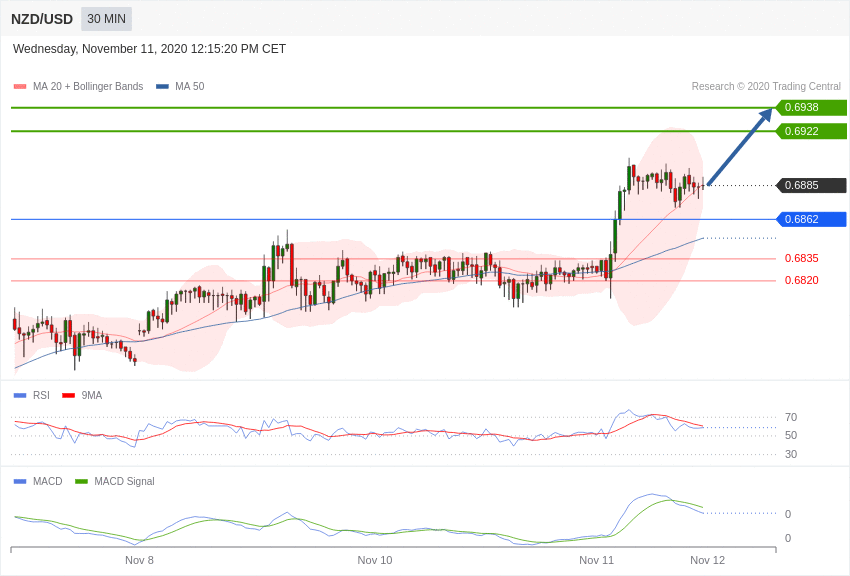Viewport: 850px width, 576px height.
Task: Click the MACD blue legend swatch
Action: 20,481
